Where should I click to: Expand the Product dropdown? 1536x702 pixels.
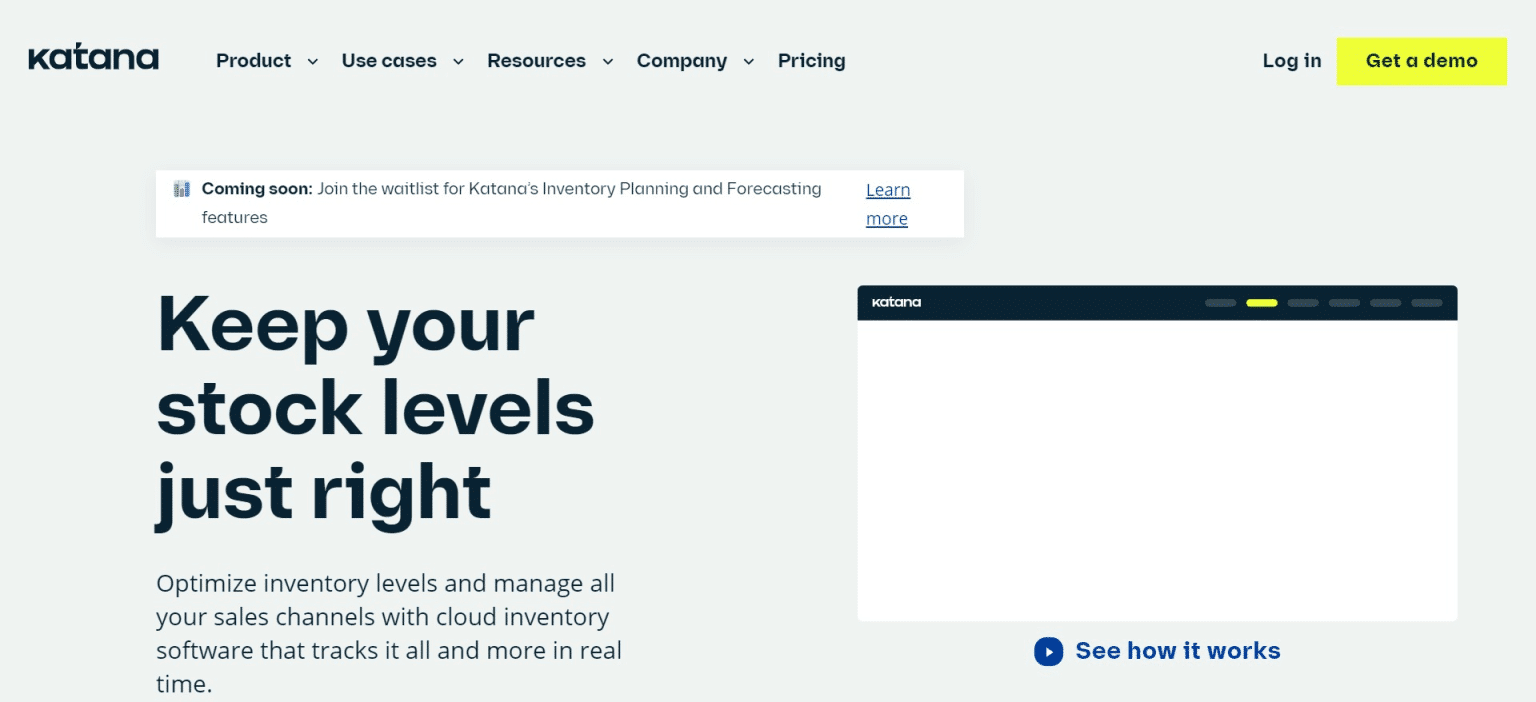[x=311, y=61]
